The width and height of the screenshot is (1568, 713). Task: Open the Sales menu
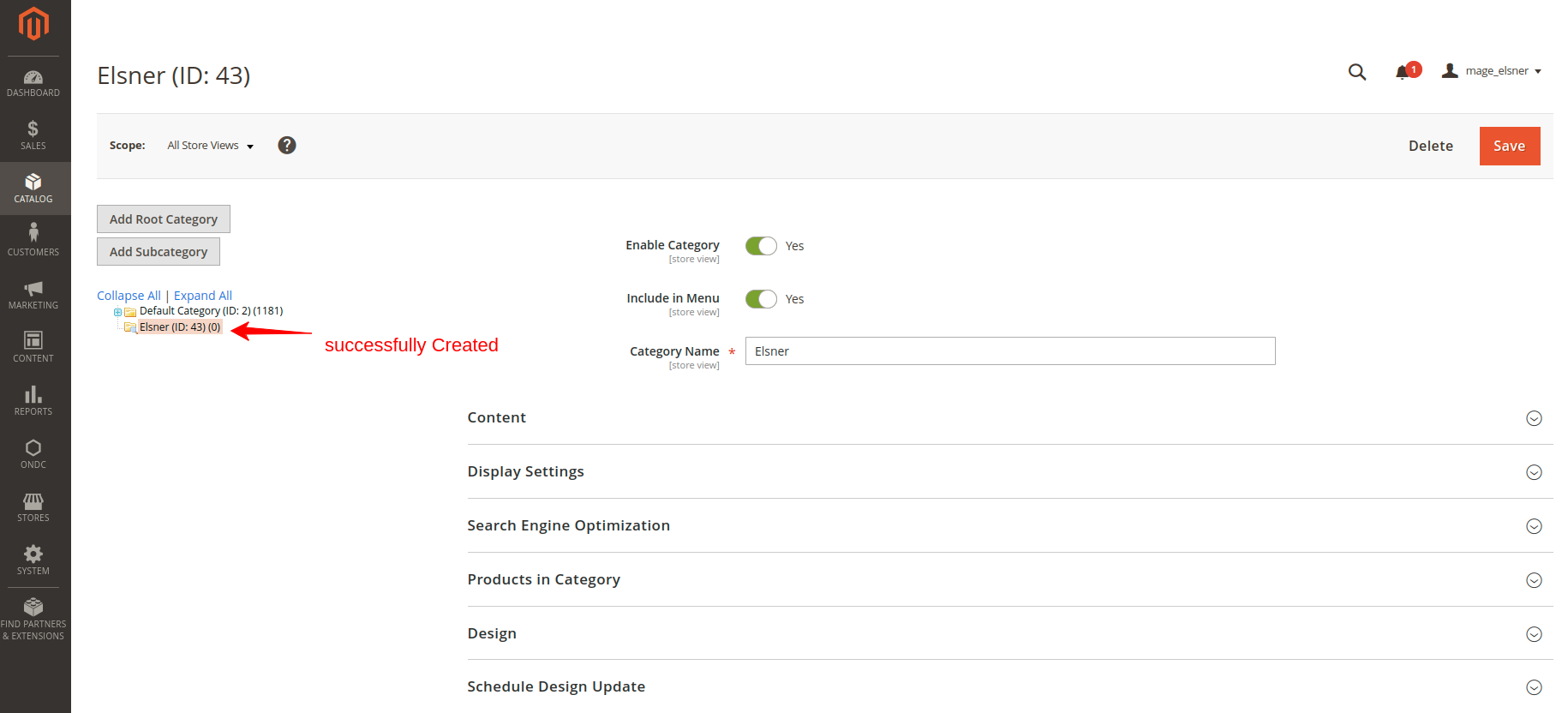pyautogui.click(x=33, y=135)
